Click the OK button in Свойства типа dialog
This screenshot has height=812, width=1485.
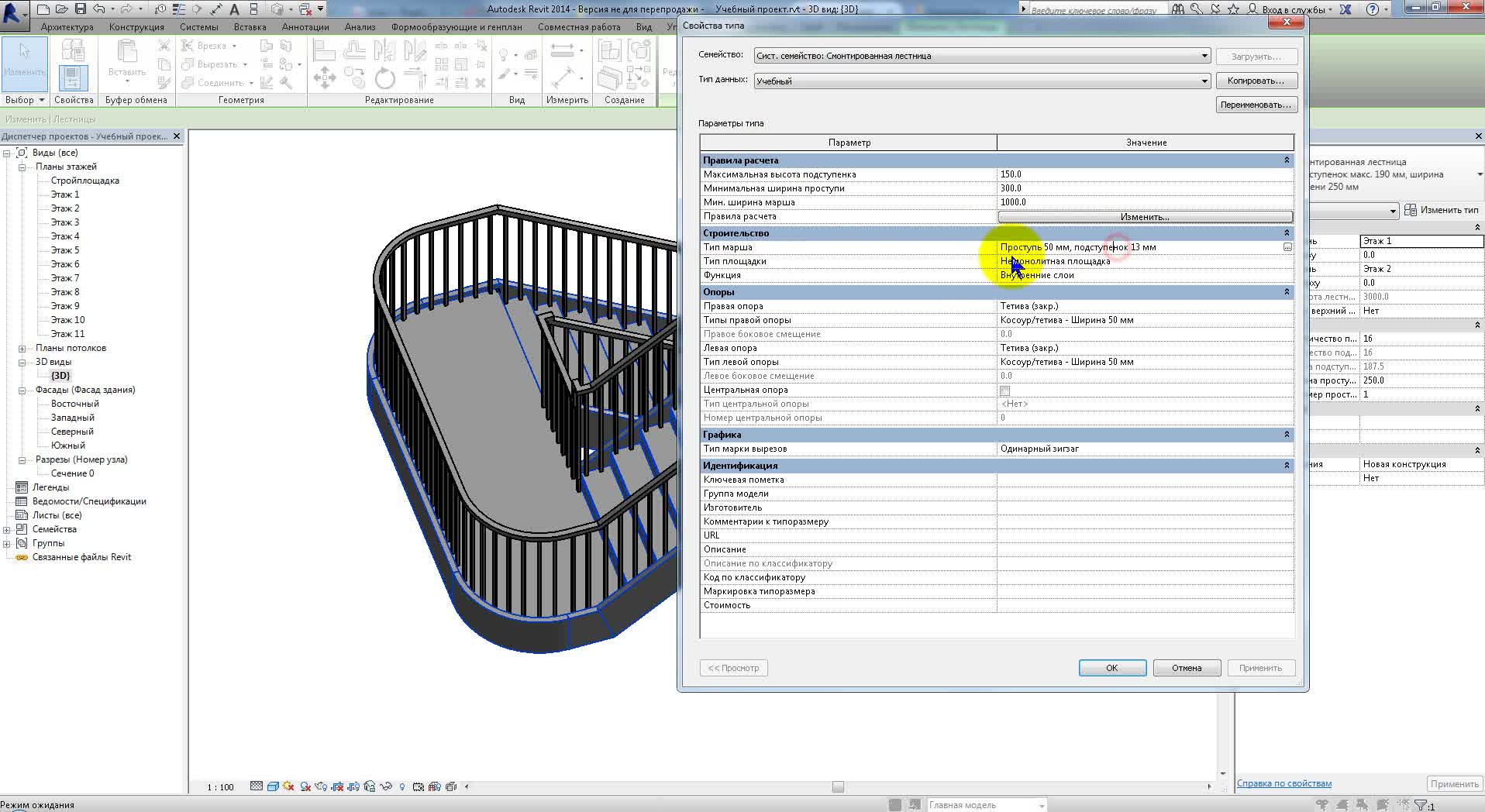click(1112, 668)
